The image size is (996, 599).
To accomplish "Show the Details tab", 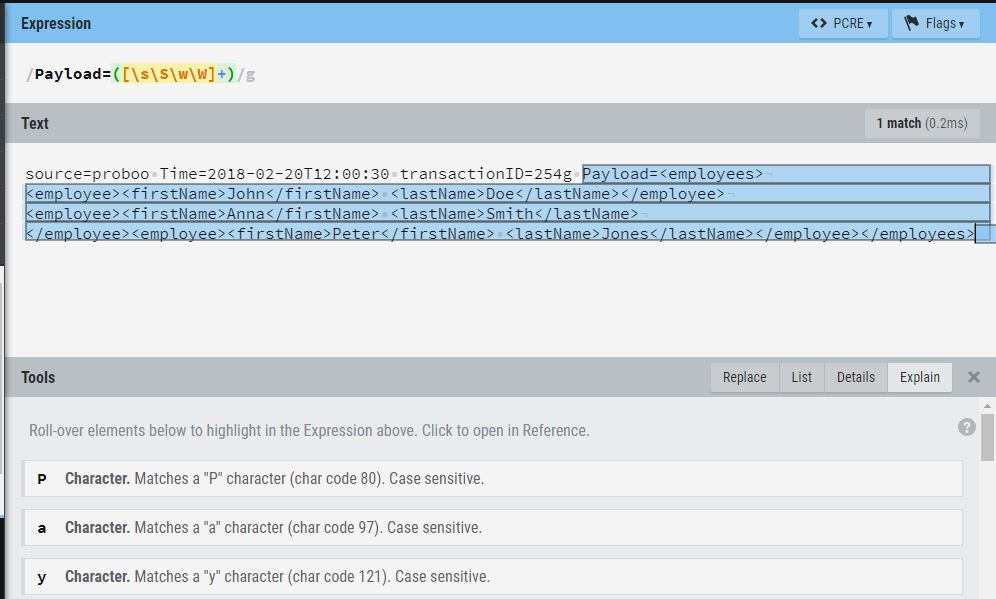I will point(855,377).
